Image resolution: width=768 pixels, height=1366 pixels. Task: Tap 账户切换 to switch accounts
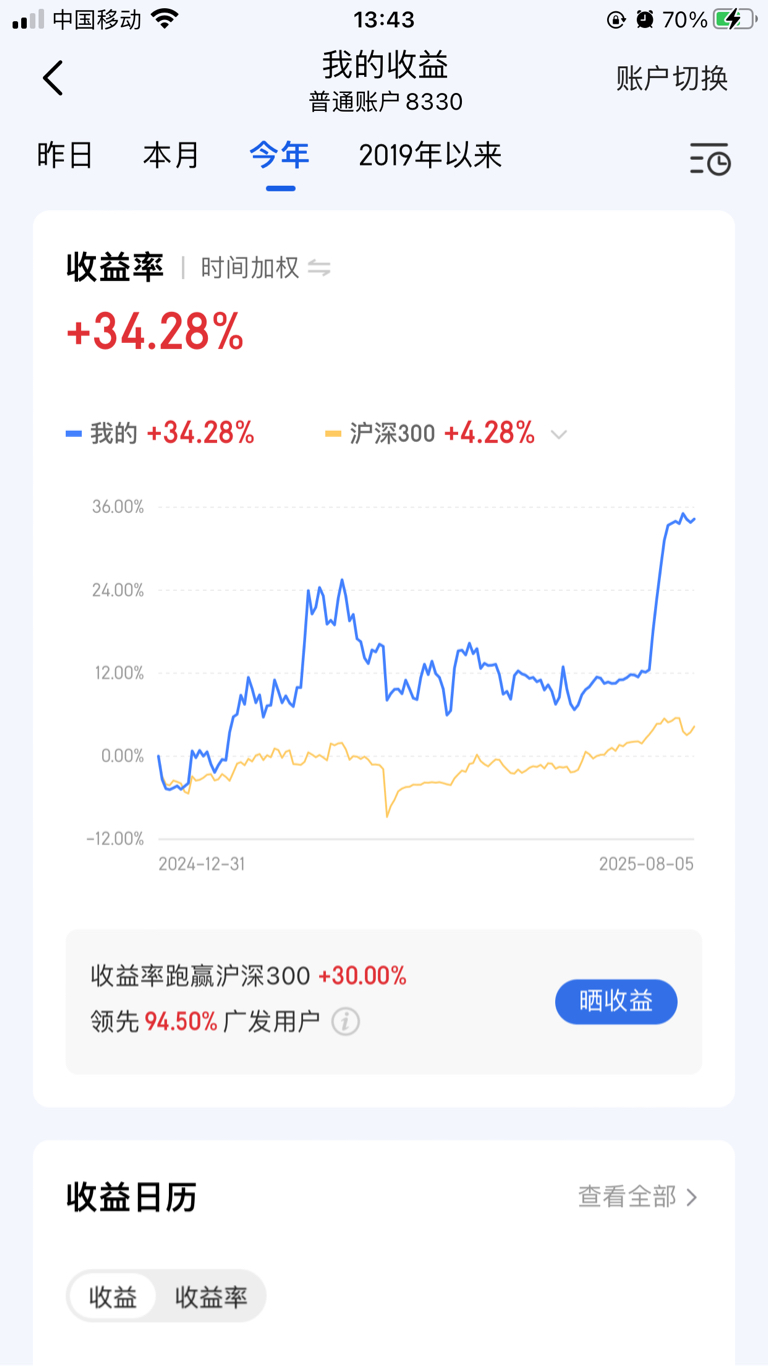point(672,78)
